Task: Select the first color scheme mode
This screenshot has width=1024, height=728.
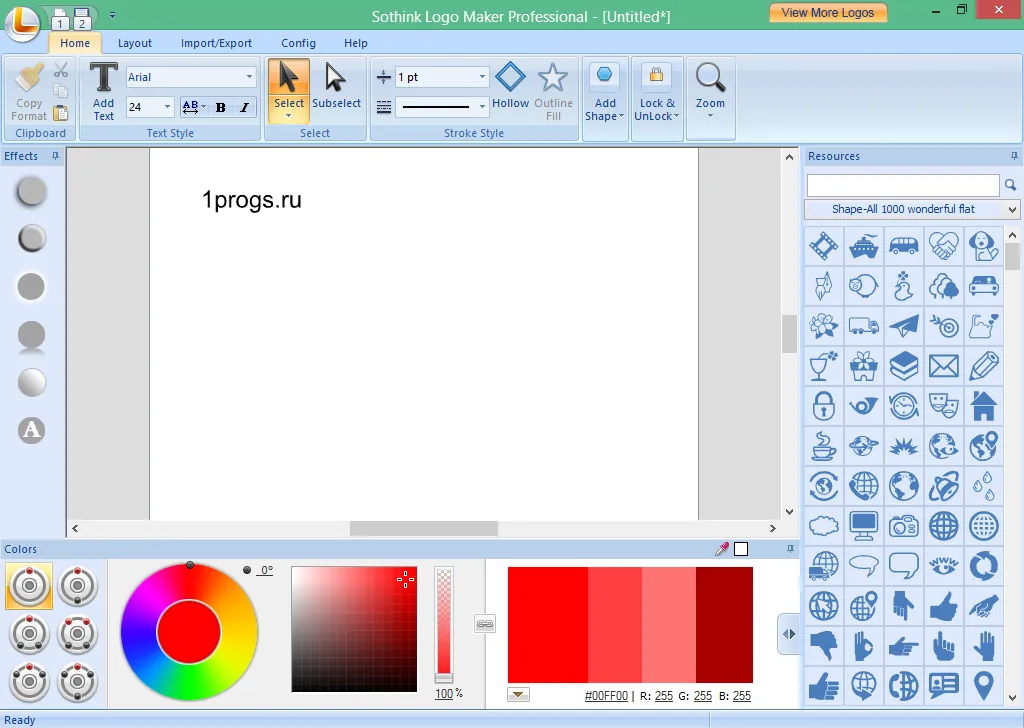Action: coord(29,586)
